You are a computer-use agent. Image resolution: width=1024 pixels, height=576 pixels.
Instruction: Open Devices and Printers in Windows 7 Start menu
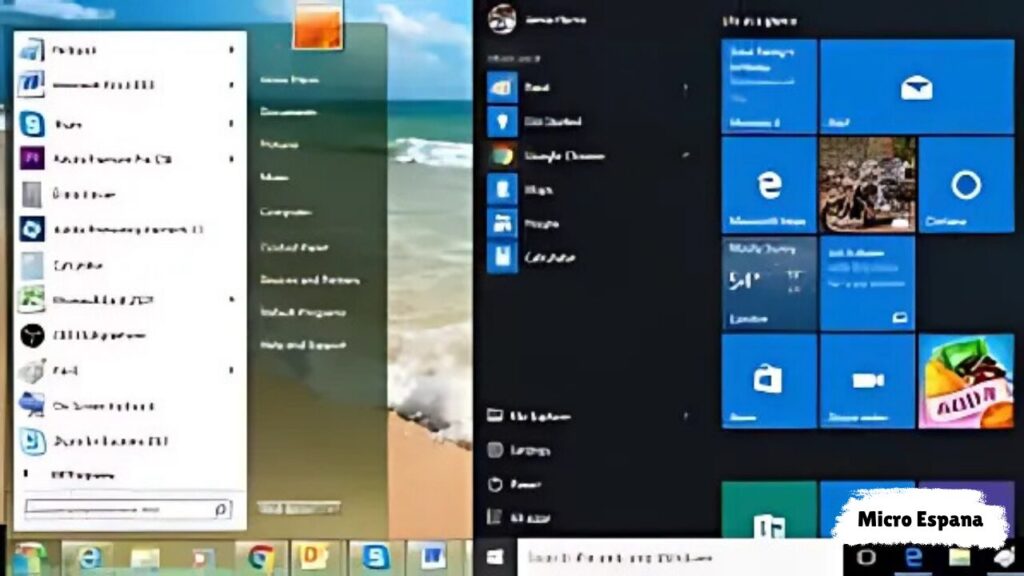(310, 280)
